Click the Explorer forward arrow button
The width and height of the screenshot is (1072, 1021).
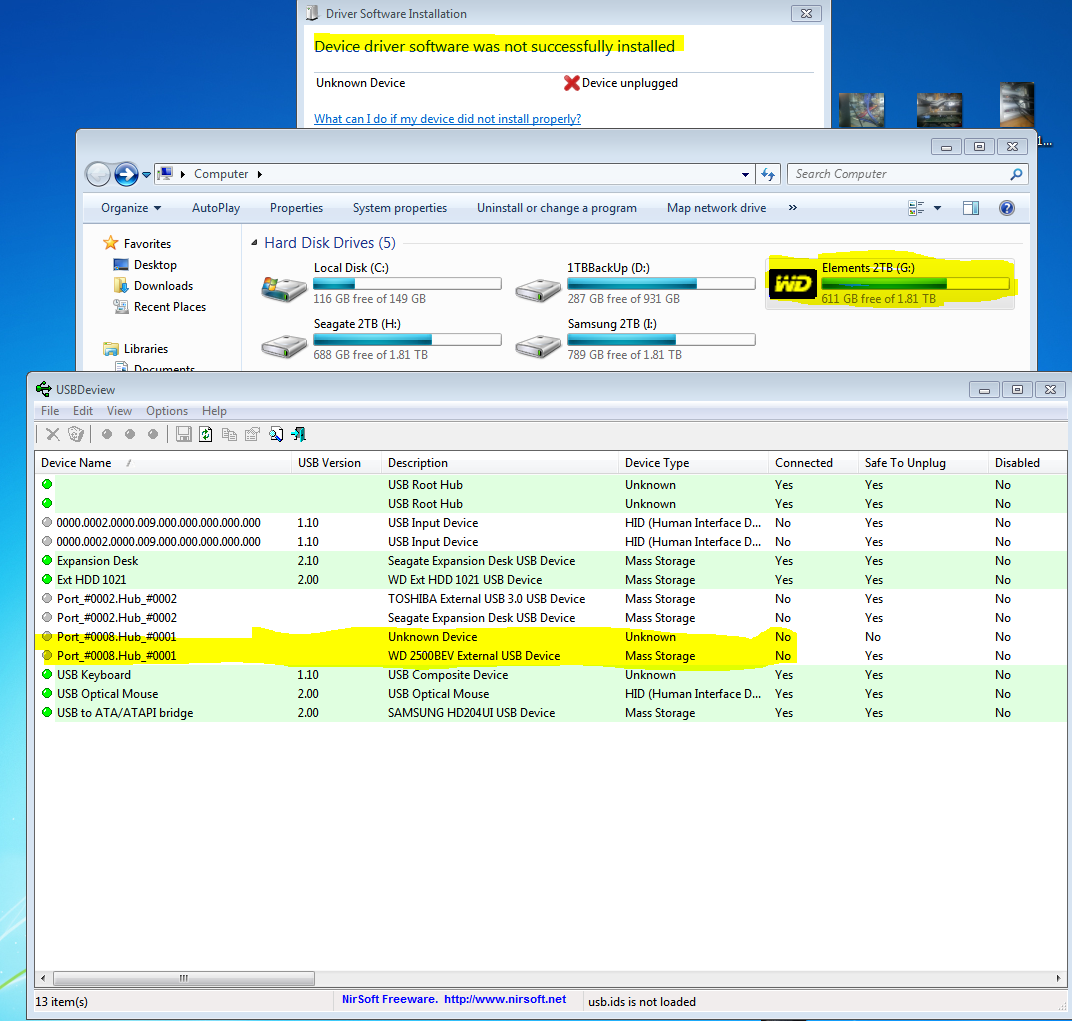click(126, 174)
